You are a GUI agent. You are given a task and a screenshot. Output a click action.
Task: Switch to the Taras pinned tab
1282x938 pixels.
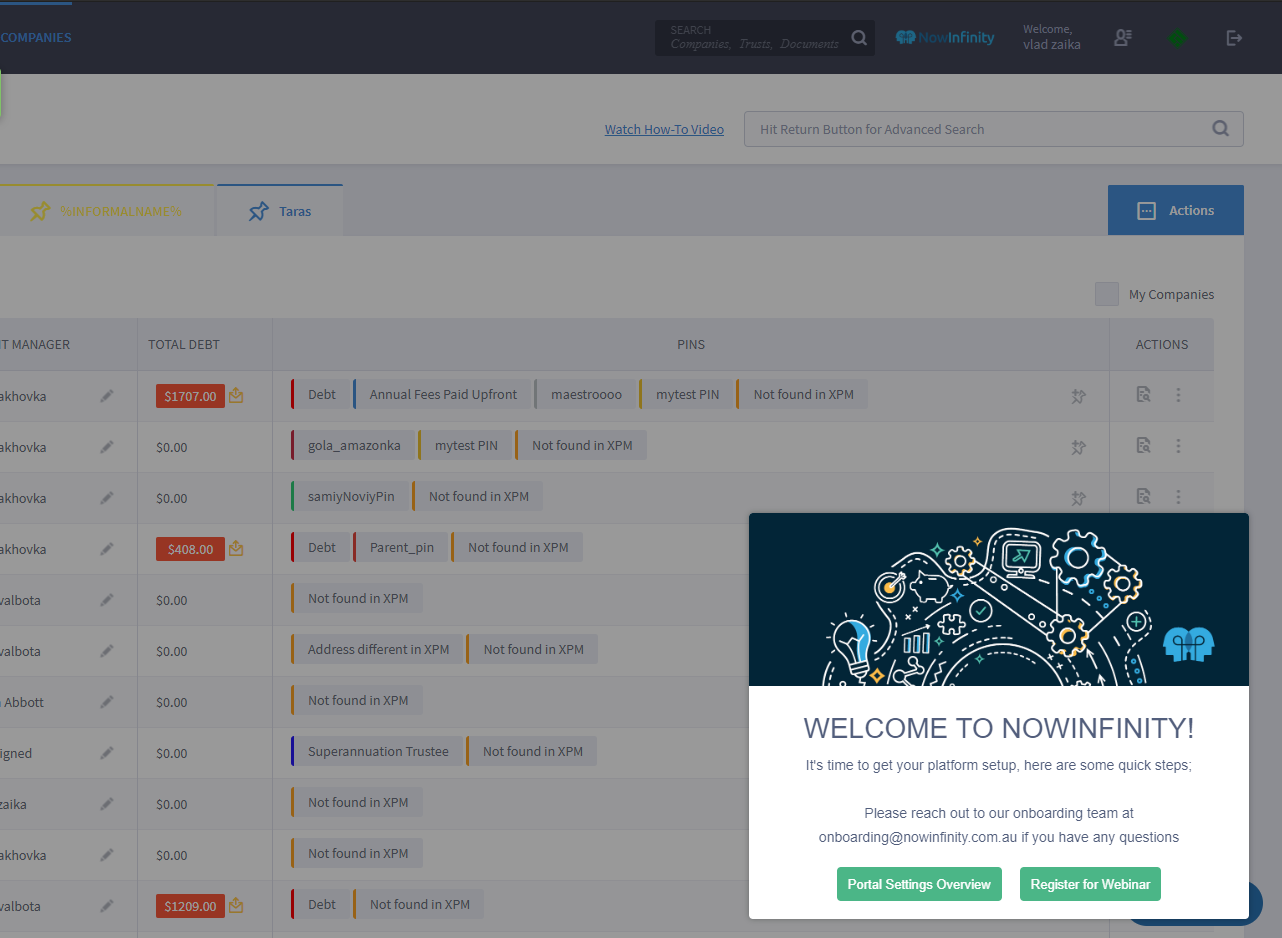click(x=280, y=211)
